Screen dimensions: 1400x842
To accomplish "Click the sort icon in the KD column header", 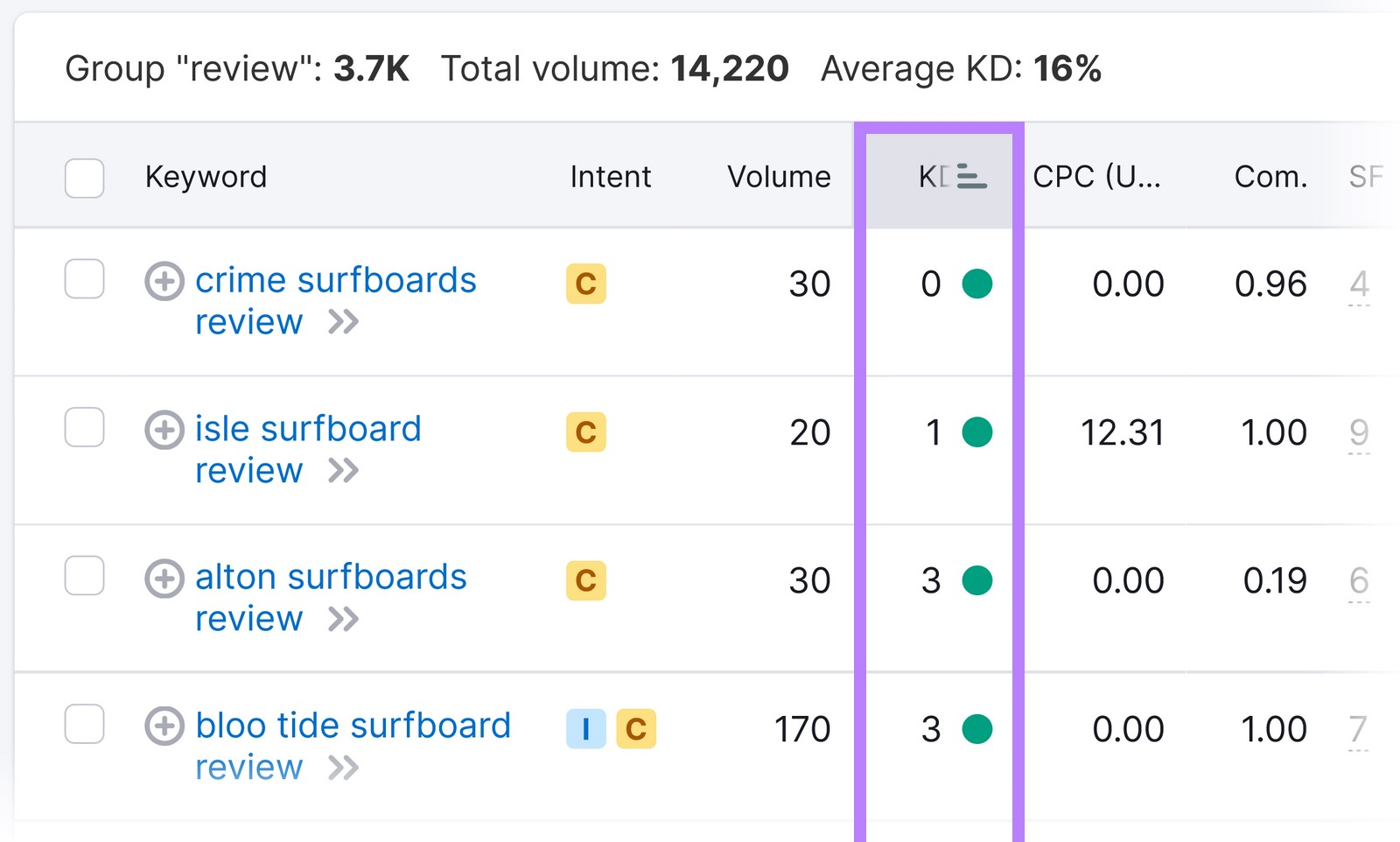I will click(971, 177).
